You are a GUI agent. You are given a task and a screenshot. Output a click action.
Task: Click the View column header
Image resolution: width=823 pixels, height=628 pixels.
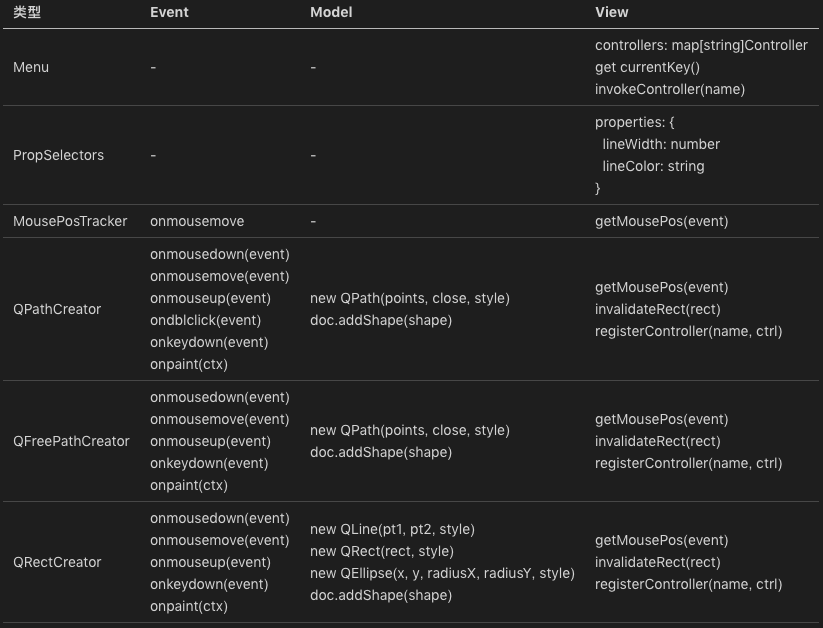pyautogui.click(x=611, y=12)
